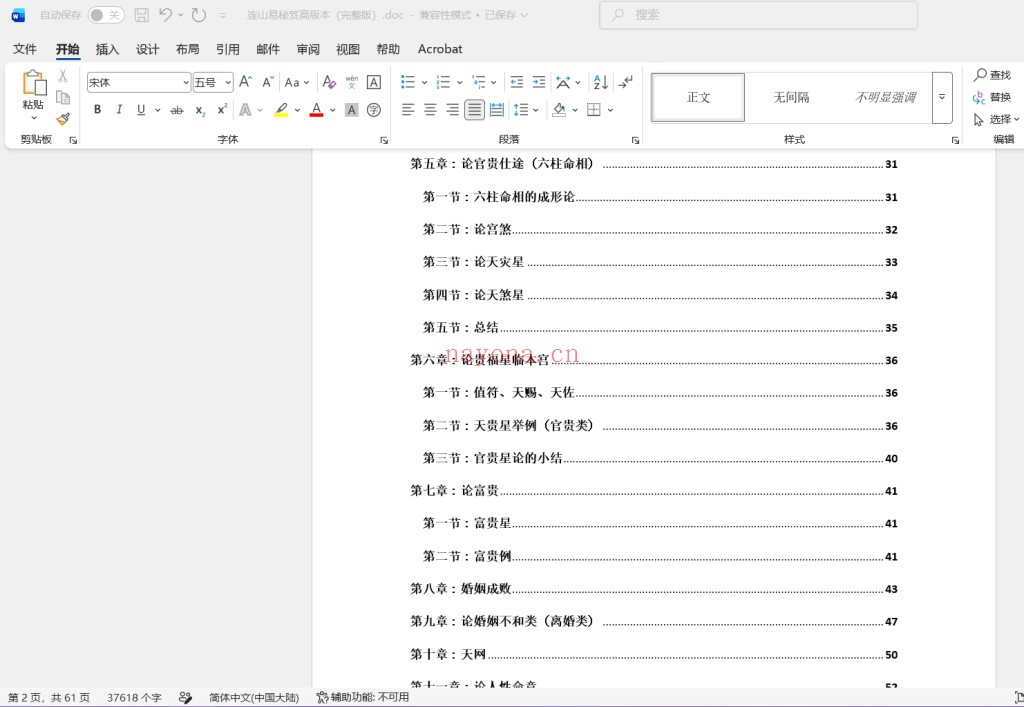Click the word count 37618 个字

[x=134, y=697]
